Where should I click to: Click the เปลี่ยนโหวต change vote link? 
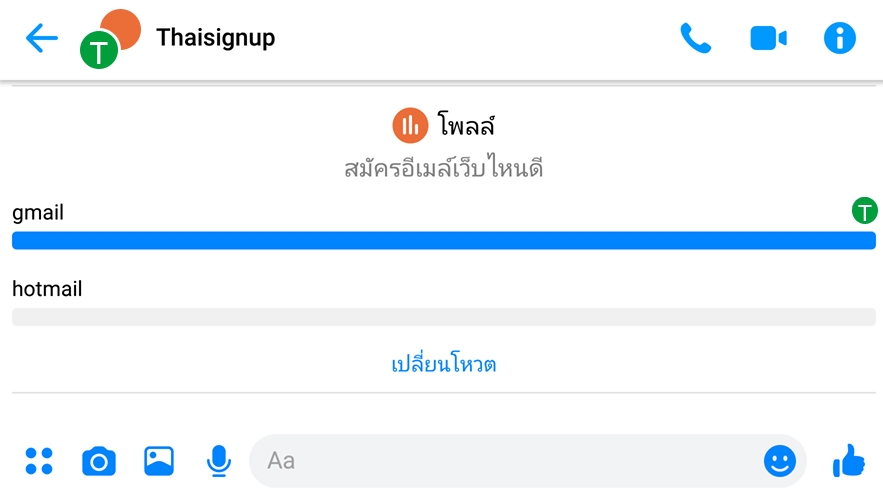444,364
